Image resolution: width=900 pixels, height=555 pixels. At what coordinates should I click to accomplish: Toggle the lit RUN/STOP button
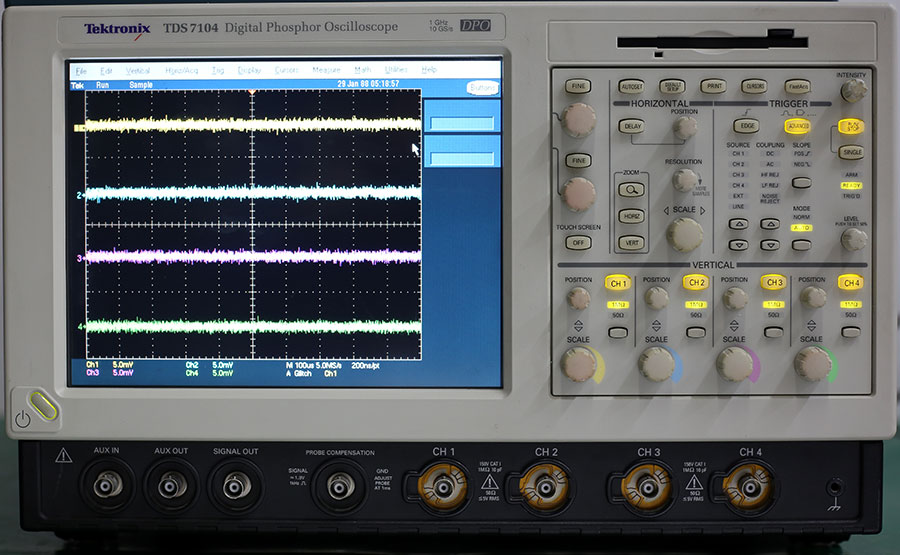(851, 126)
